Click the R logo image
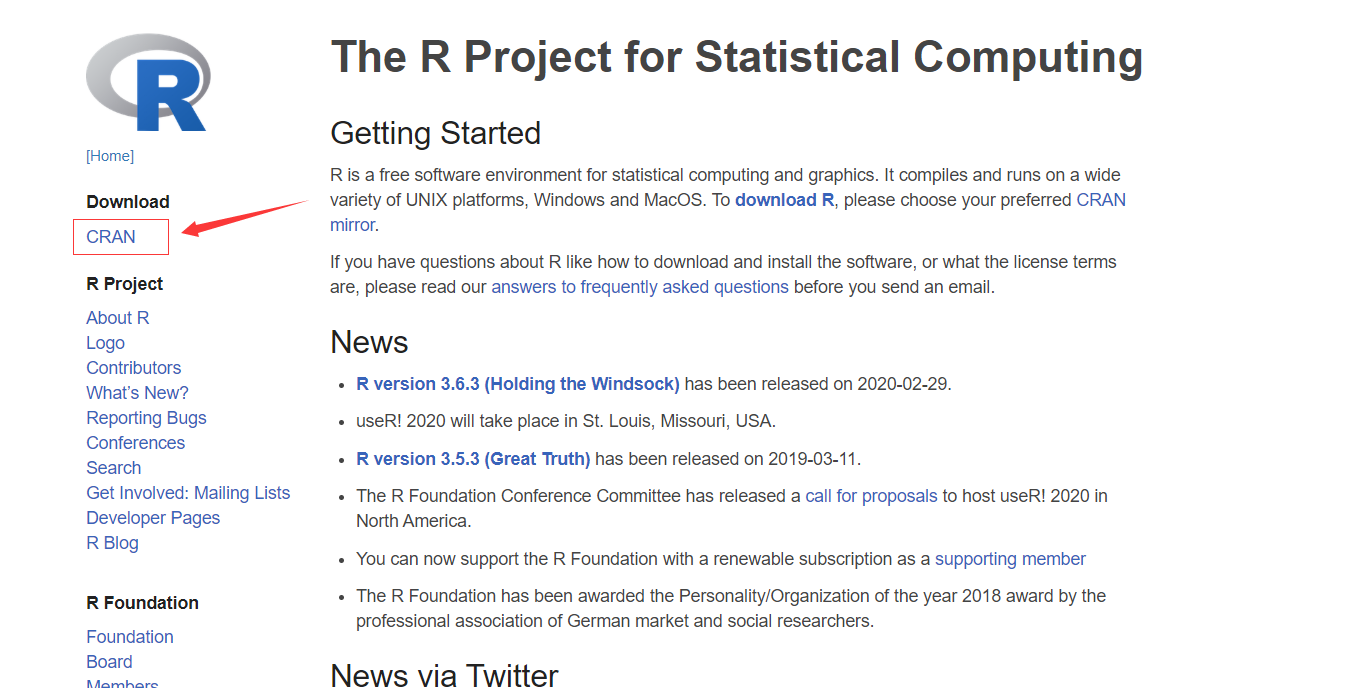 (x=147, y=82)
